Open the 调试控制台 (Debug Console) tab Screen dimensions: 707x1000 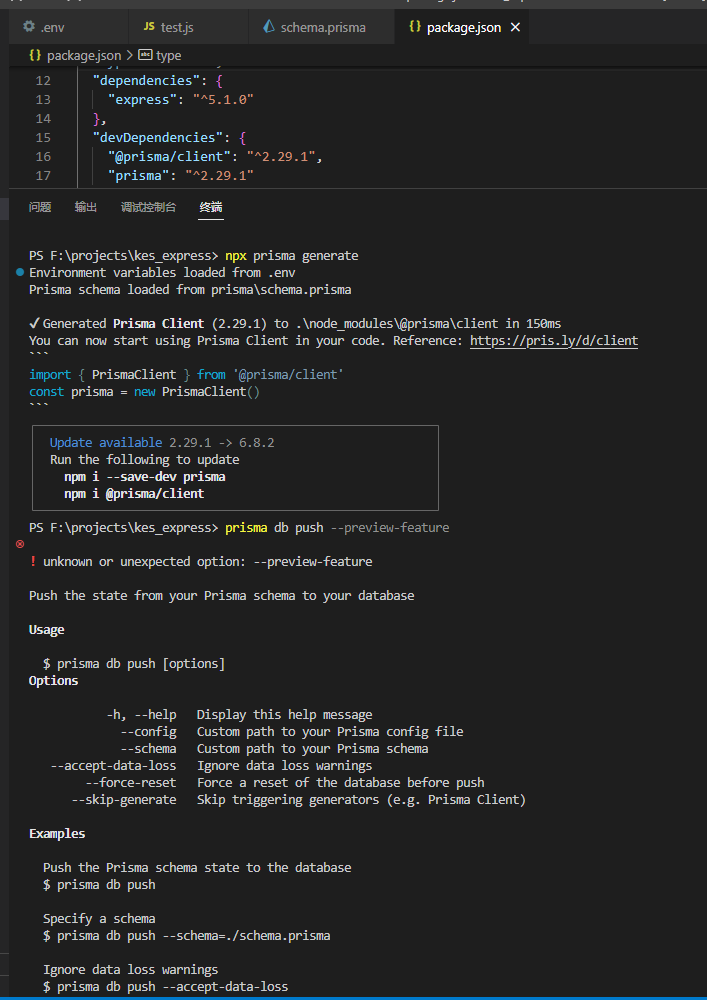tap(148, 207)
